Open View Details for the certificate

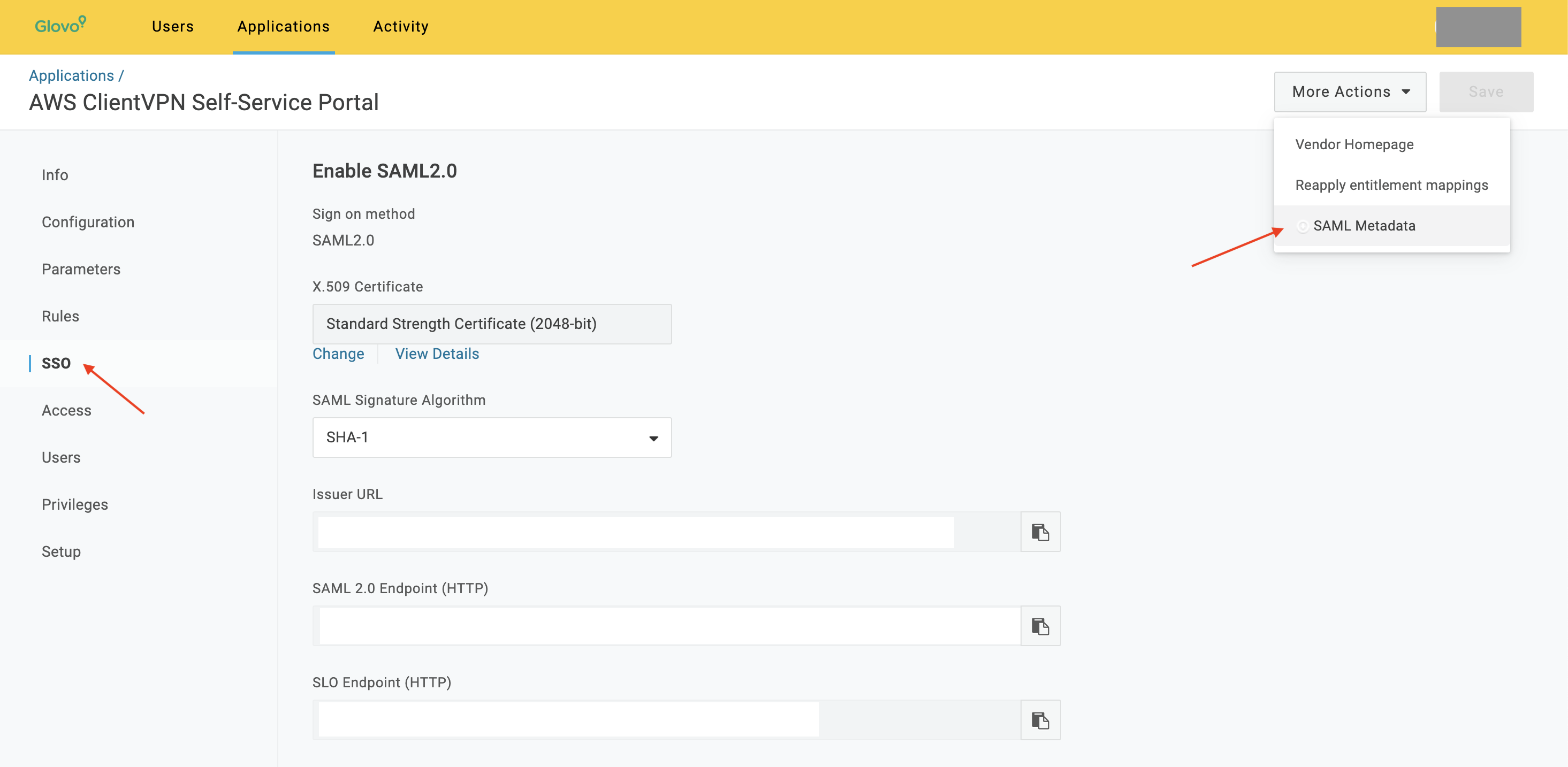click(x=437, y=354)
